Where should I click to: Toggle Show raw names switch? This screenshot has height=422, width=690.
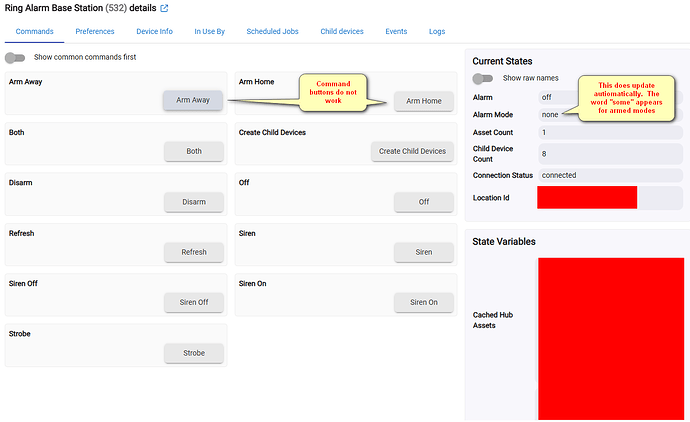click(x=482, y=78)
